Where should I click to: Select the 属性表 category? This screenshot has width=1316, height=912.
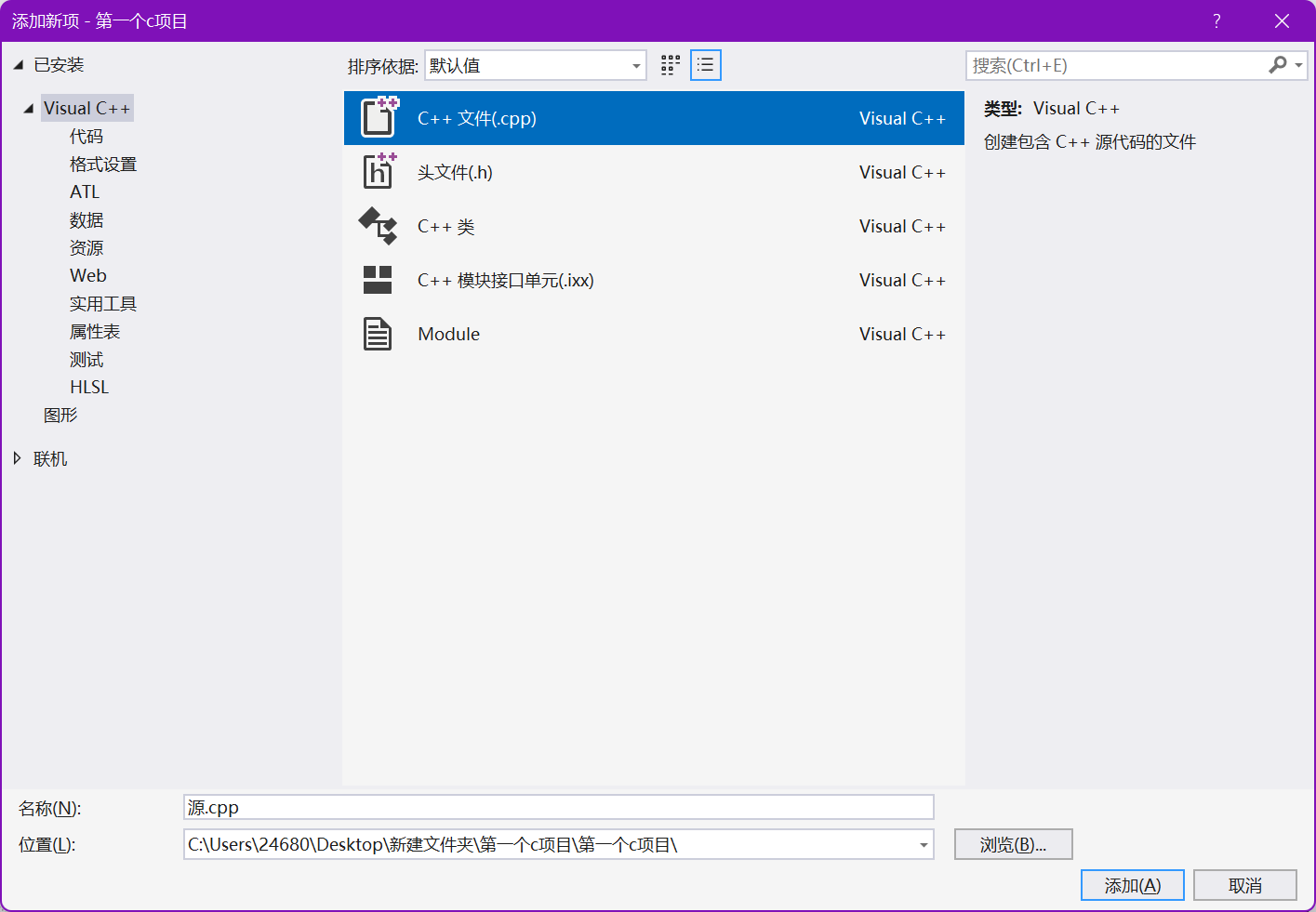point(95,332)
